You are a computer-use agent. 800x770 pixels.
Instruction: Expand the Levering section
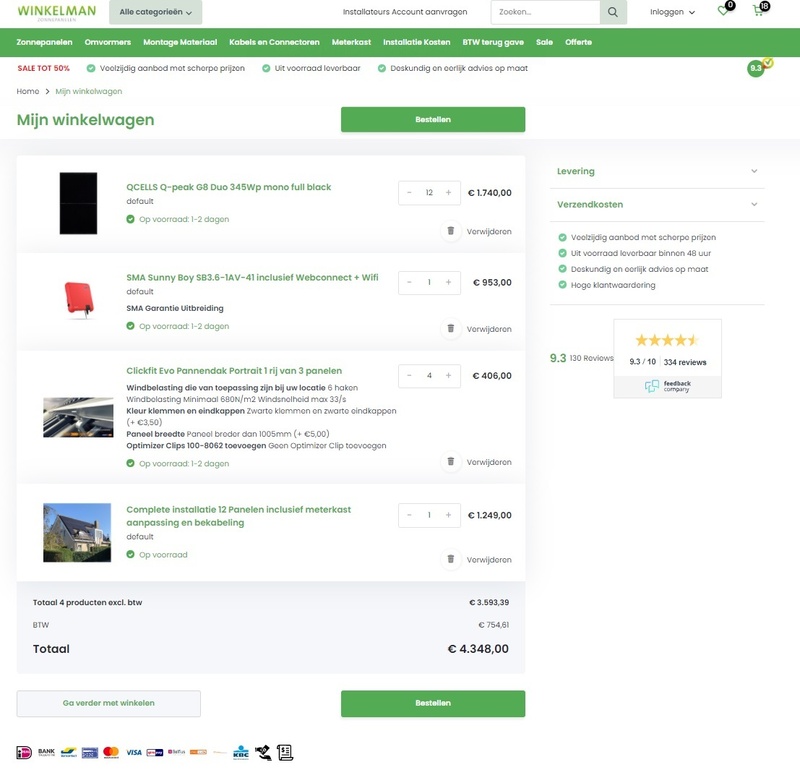coord(657,171)
